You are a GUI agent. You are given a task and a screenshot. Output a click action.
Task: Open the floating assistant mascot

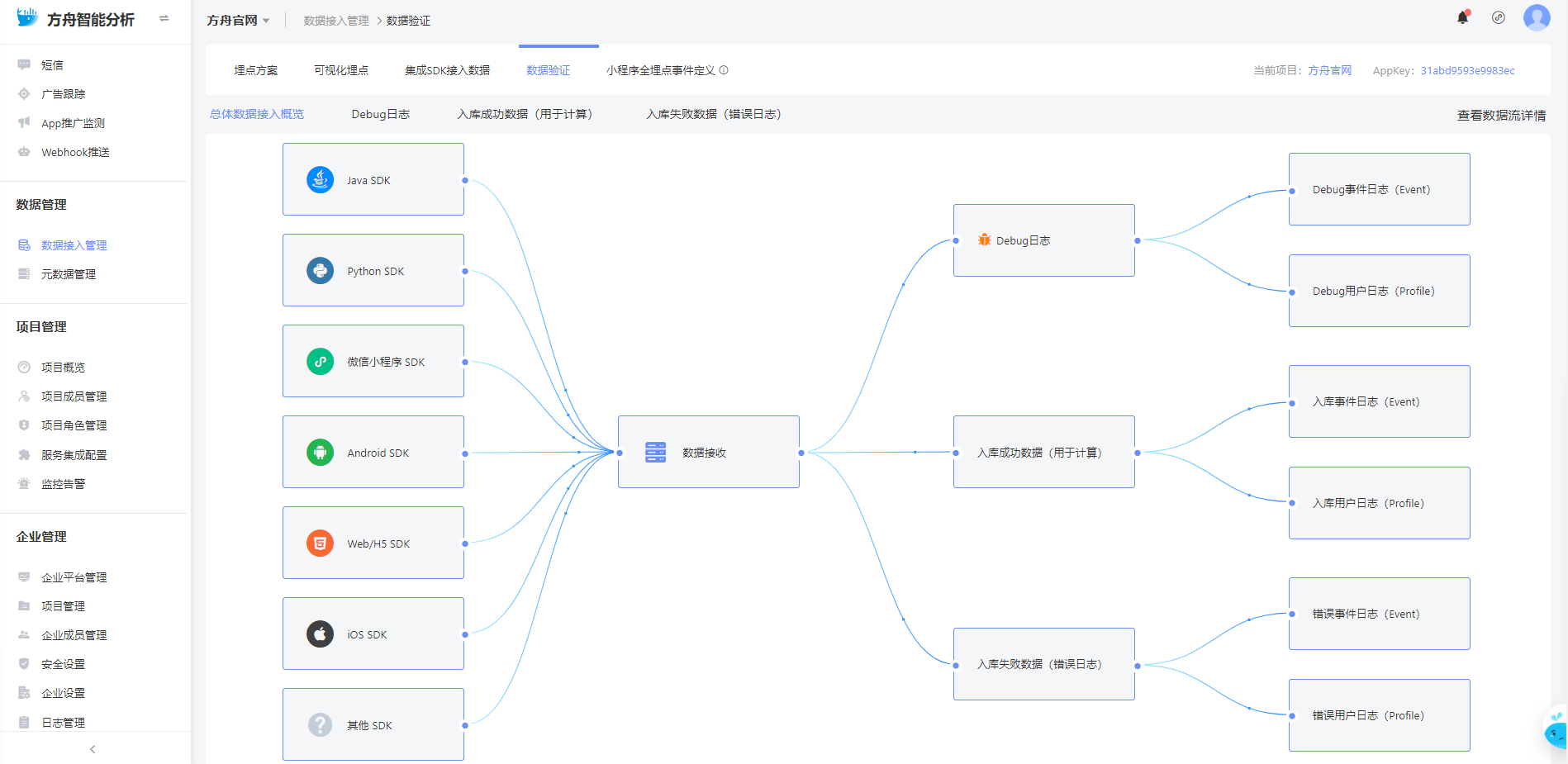(x=1556, y=728)
